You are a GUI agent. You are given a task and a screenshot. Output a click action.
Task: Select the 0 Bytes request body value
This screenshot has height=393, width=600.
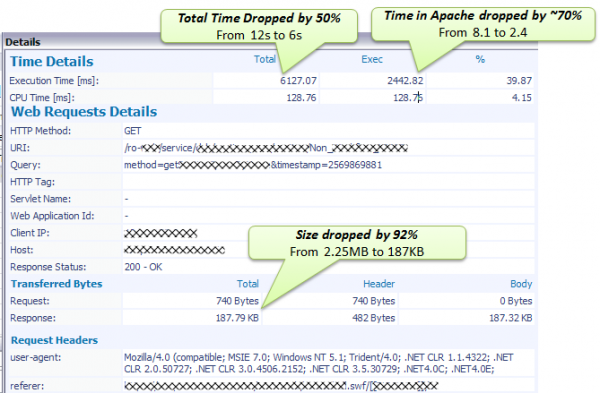pyautogui.click(x=516, y=301)
